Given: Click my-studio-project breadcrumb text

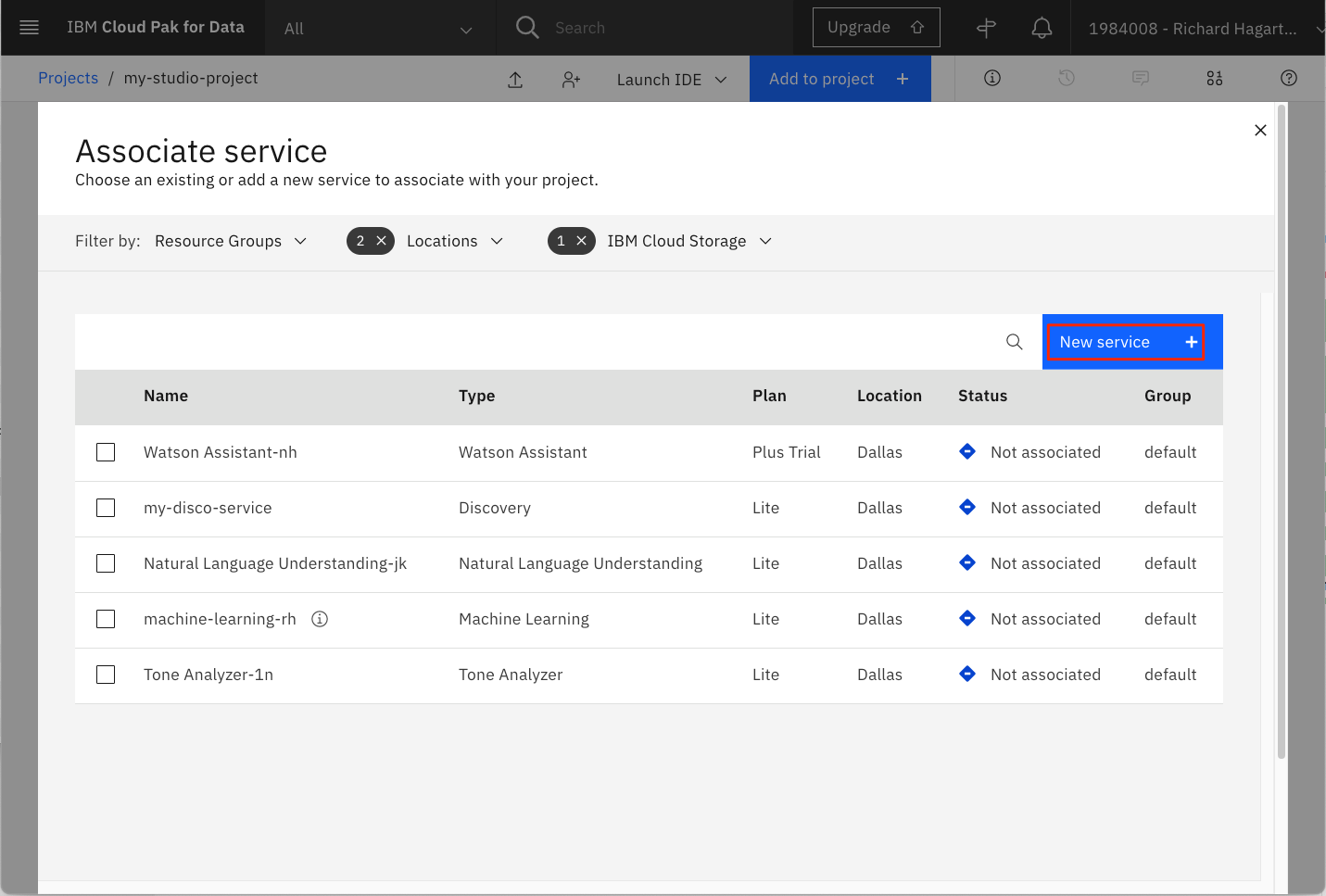Looking at the screenshot, I should pyautogui.click(x=191, y=78).
